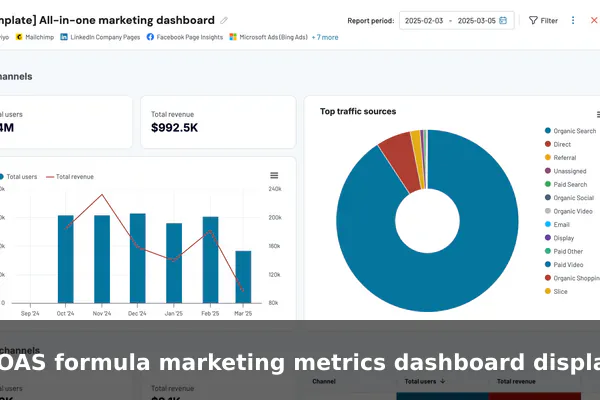Image resolution: width=600 pixels, height=400 pixels.
Task: Toggle Display in pie legend
Action: pos(559,238)
